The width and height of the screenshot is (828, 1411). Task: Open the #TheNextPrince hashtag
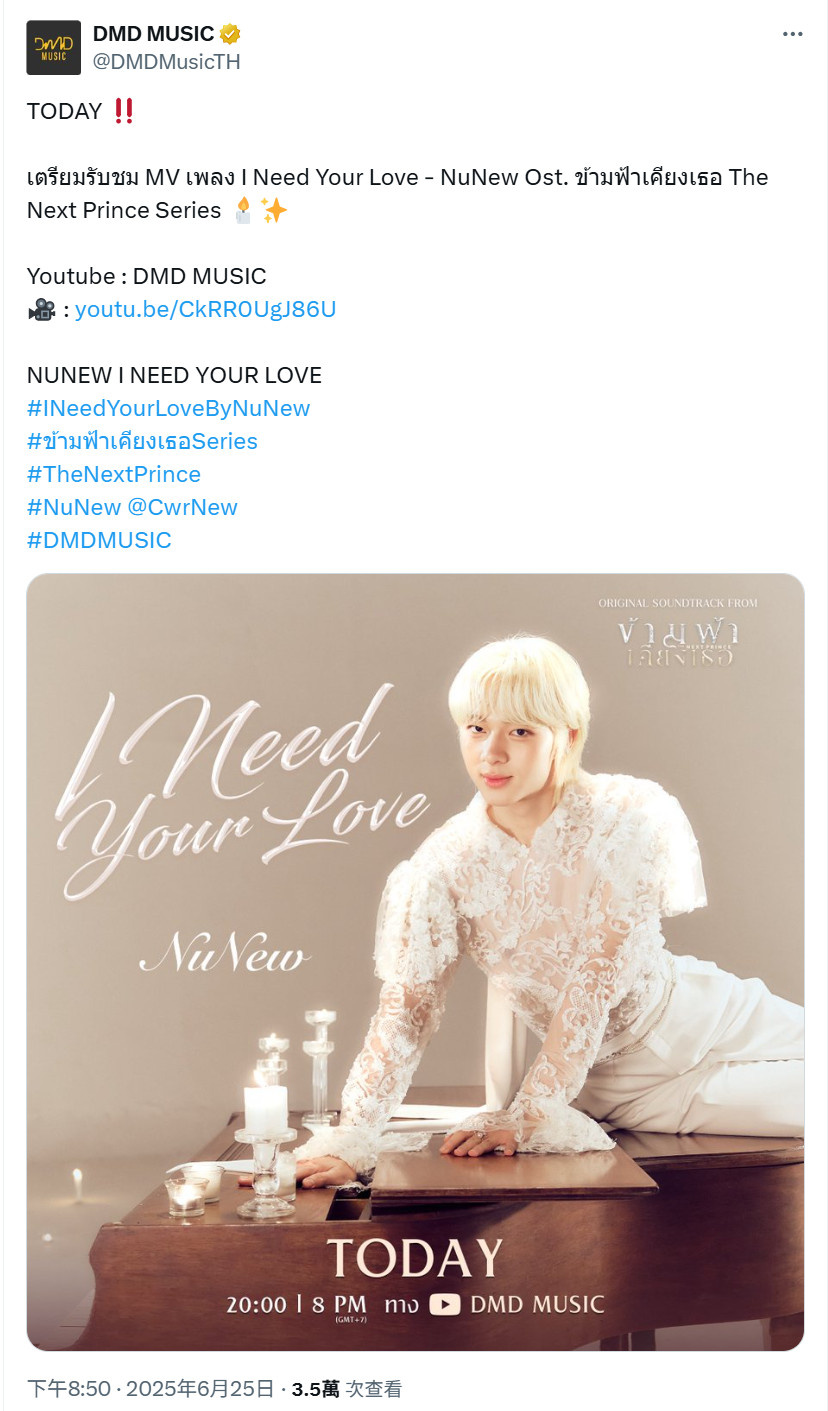pos(114,474)
